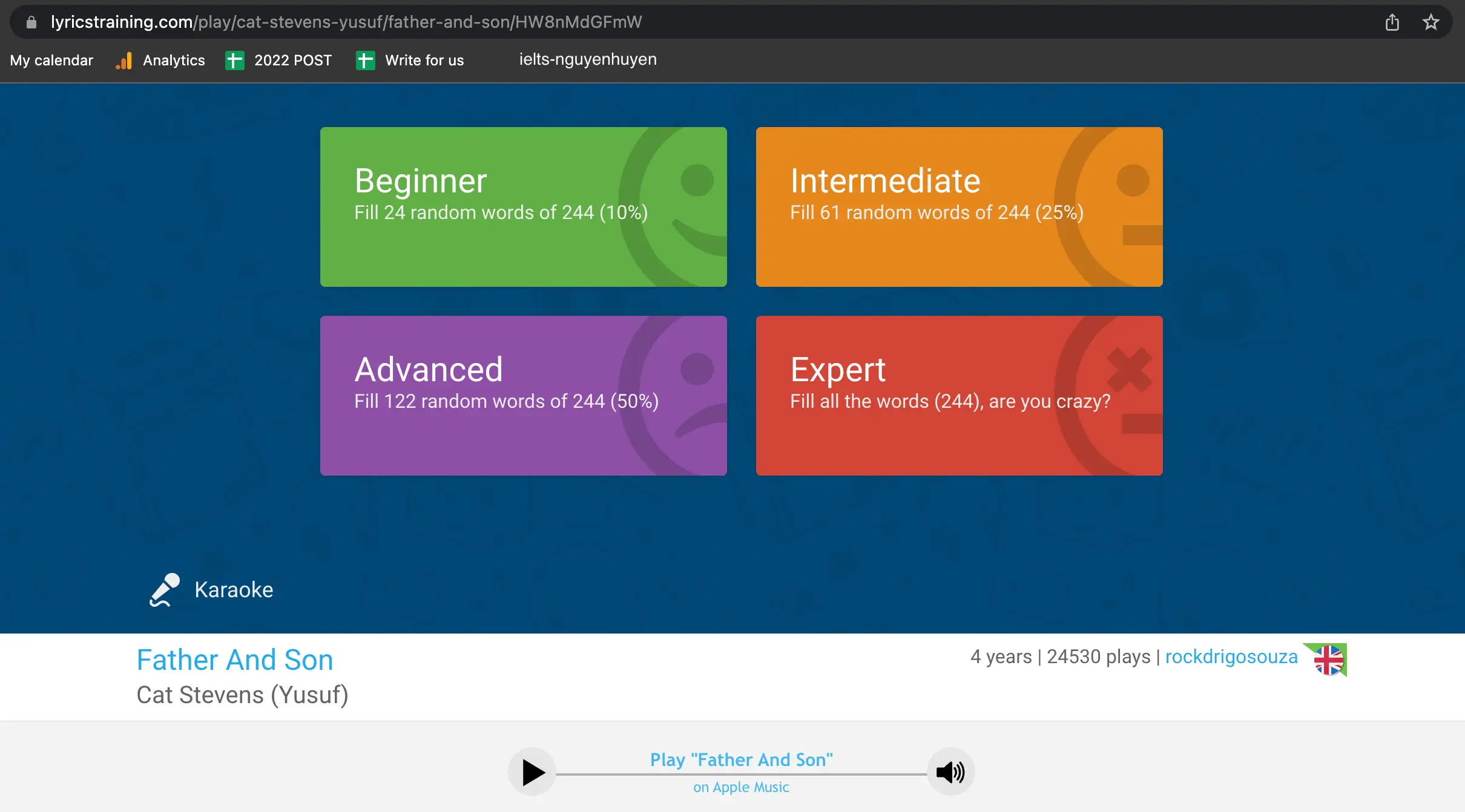Choose the Expert fill-all-words mode
Viewport: 1465px width, 812px height.
click(x=959, y=396)
